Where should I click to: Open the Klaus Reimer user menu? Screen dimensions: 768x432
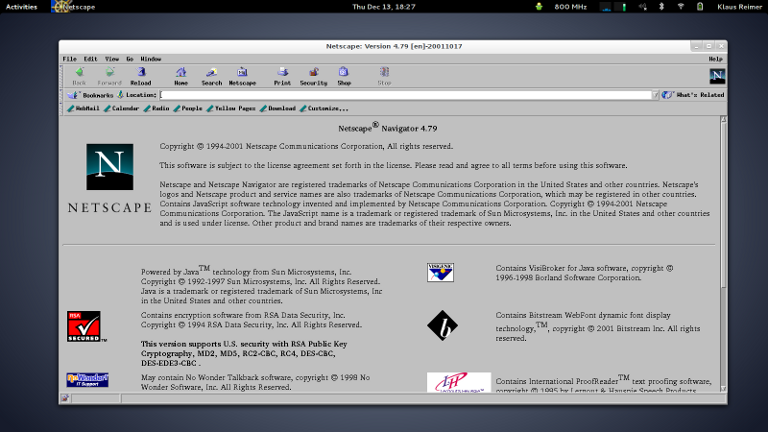pyautogui.click(x=739, y=7)
